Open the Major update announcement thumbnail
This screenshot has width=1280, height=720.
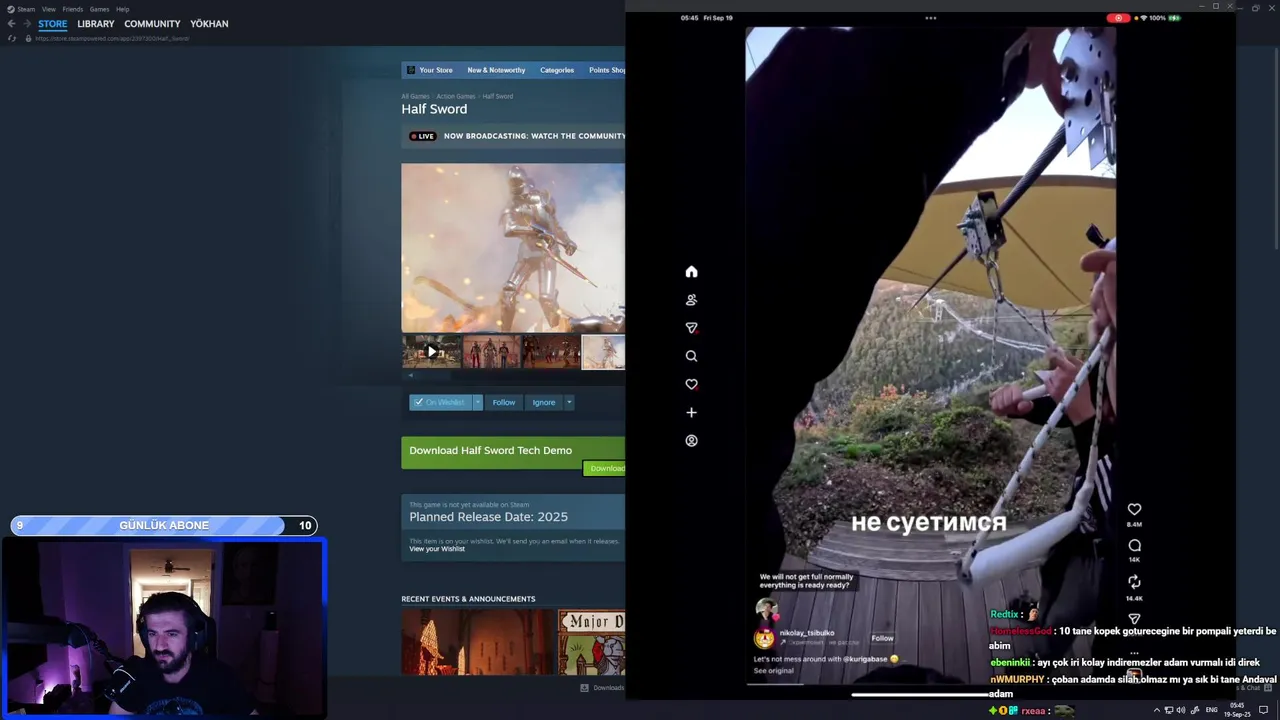(592, 642)
